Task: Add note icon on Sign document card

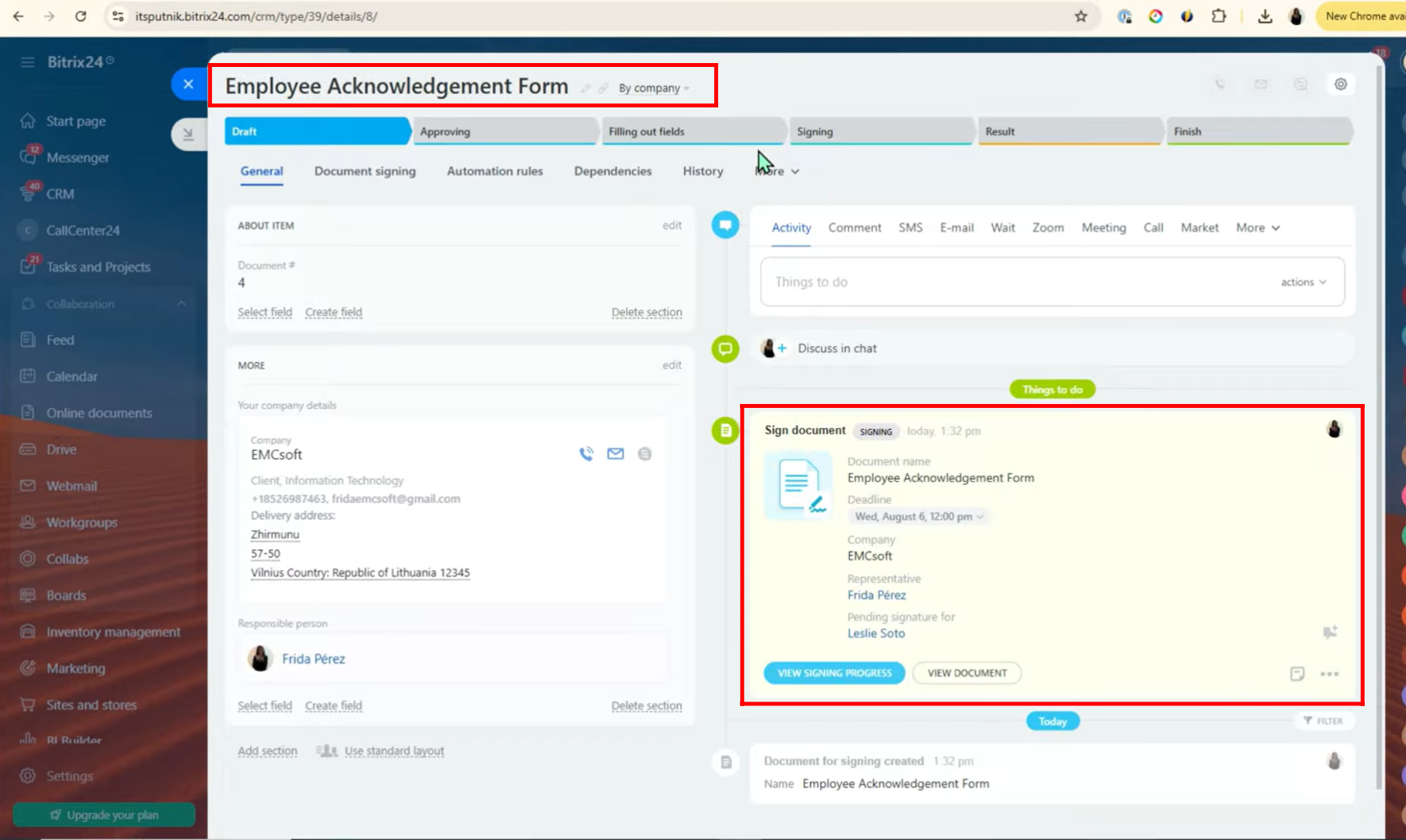Action: [1297, 674]
